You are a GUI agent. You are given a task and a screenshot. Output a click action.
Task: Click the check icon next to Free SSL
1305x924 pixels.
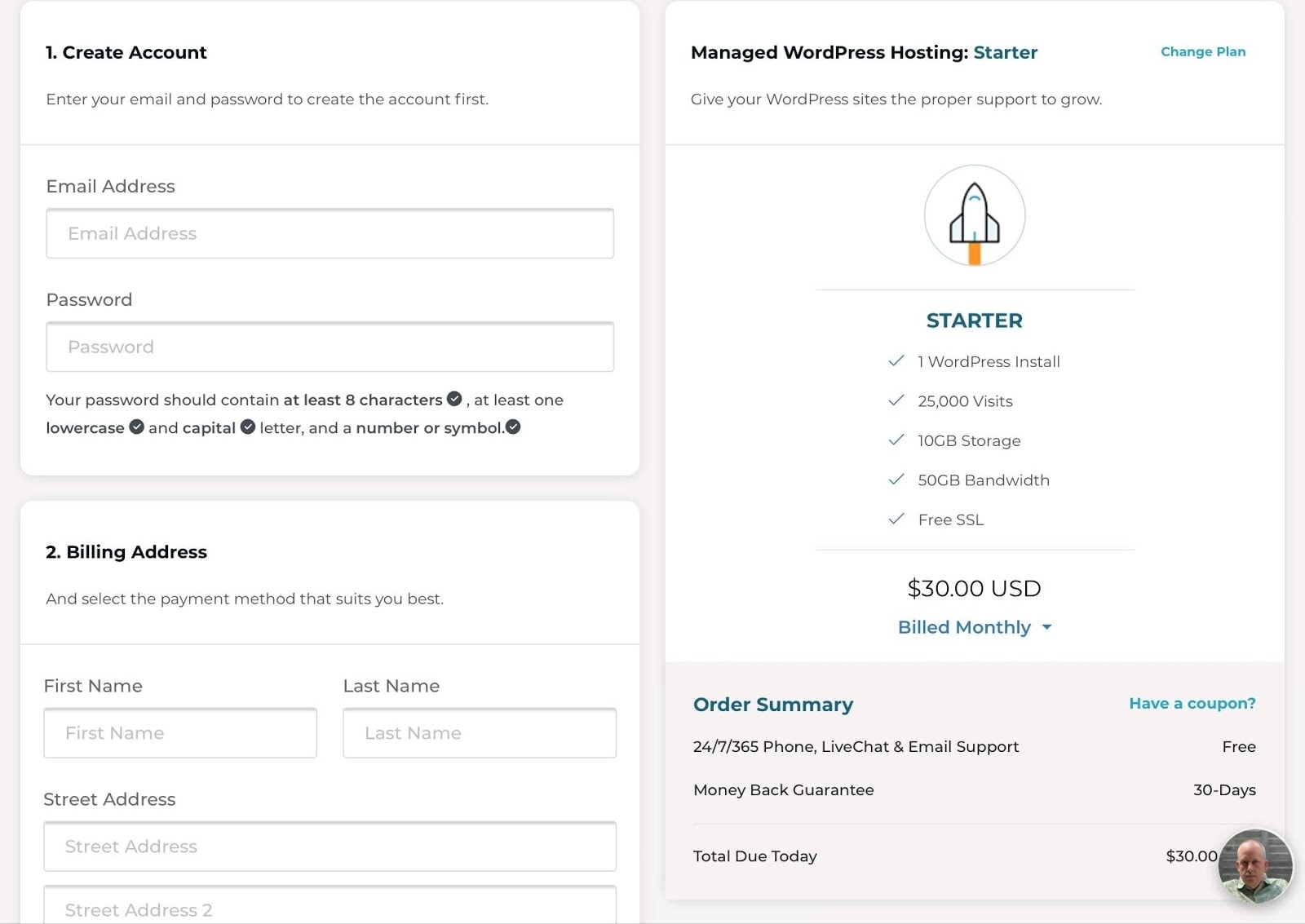(x=896, y=519)
